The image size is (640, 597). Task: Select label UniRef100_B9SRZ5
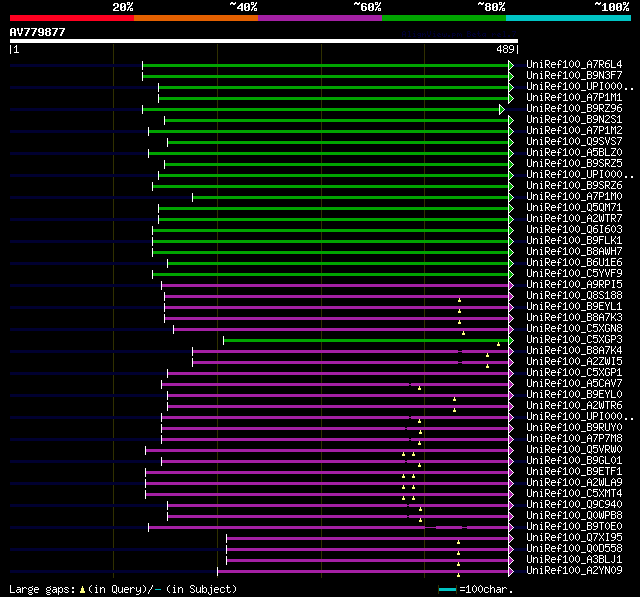coord(574,164)
